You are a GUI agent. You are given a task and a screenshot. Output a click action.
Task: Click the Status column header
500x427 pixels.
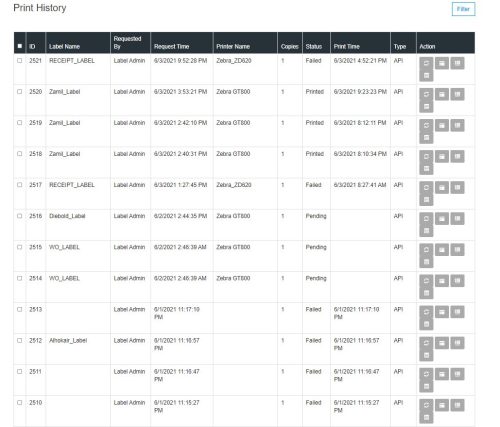314,46
